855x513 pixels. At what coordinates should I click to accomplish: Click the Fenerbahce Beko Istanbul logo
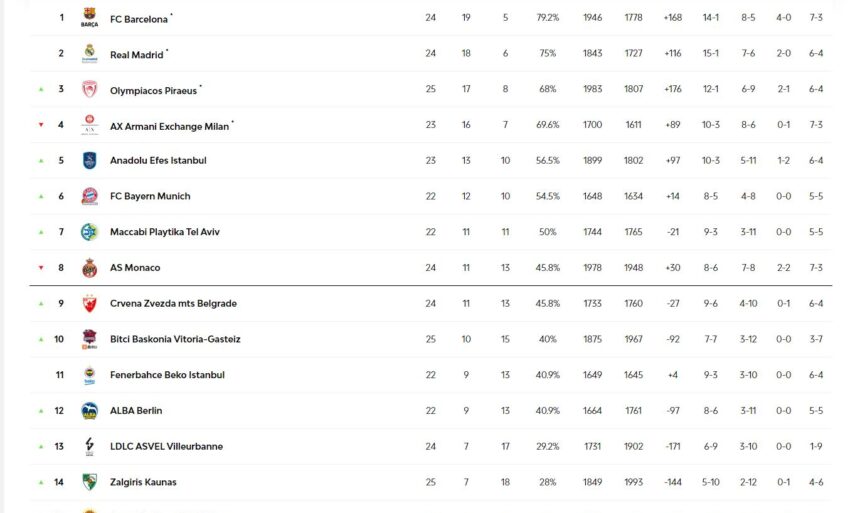click(x=90, y=375)
